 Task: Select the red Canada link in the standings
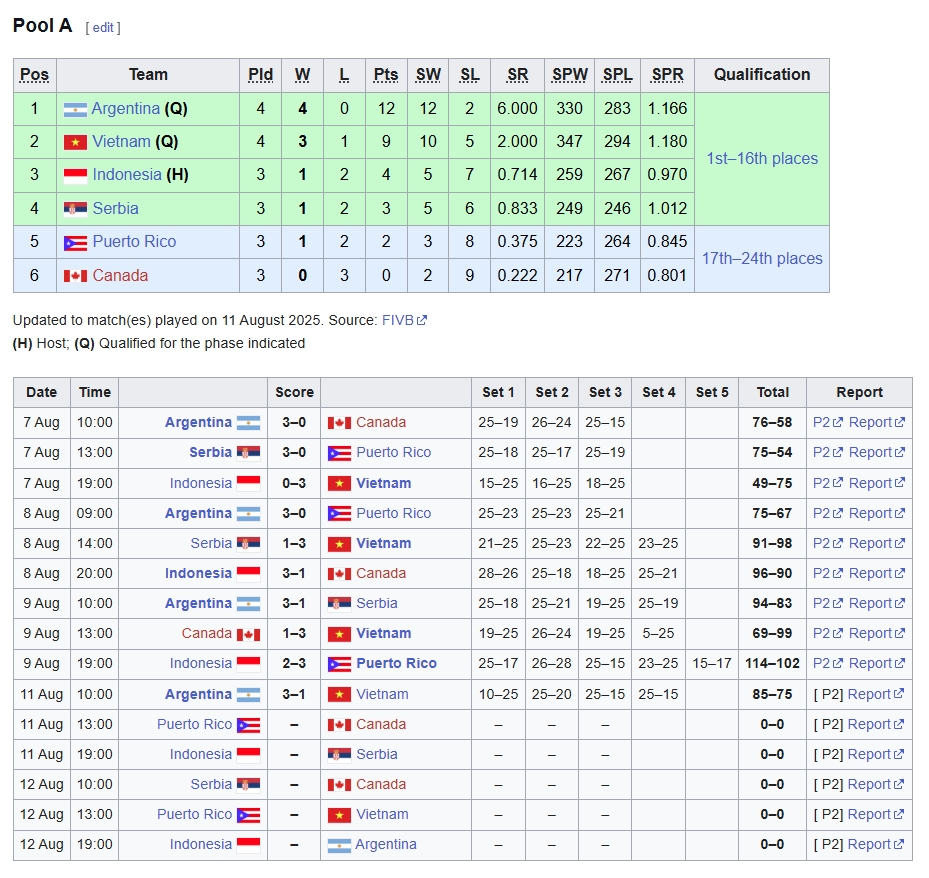[x=120, y=276]
